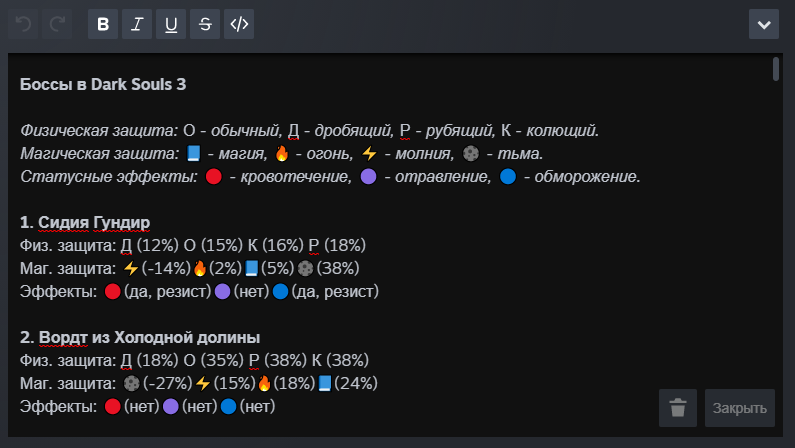Toggle bold formatting
The image size is (795, 448).
[103, 24]
